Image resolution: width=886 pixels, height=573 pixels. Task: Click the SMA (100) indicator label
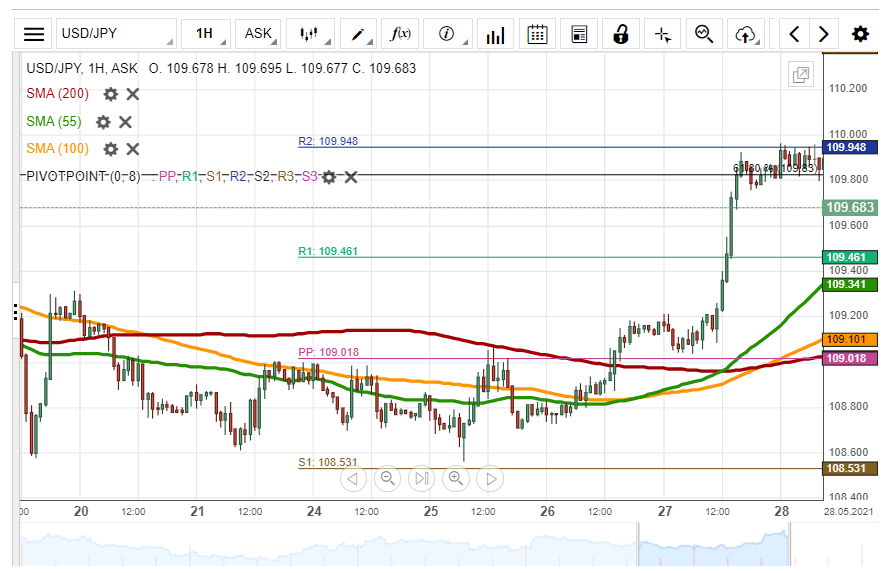tap(57, 149)
